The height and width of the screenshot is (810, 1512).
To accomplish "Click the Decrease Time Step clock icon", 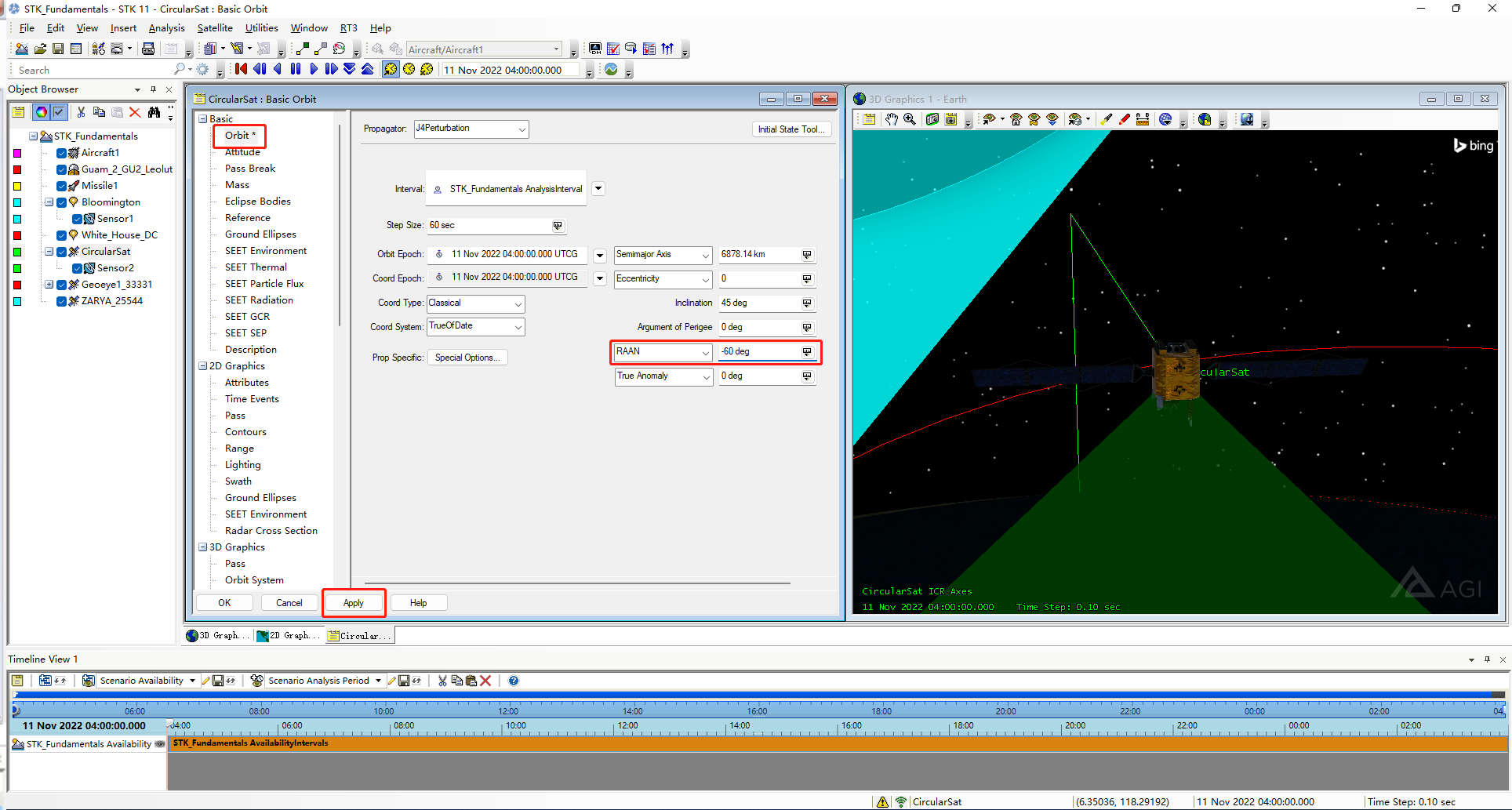I will coord(426,69).
